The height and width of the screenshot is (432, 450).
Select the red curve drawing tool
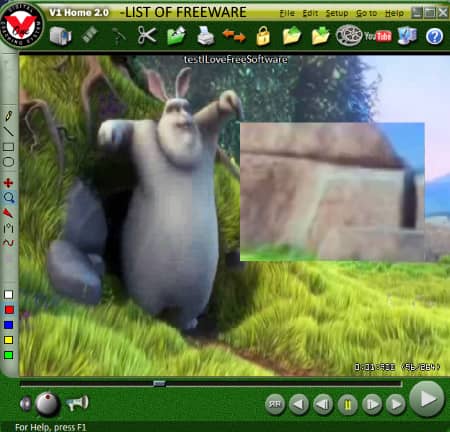click(8, 243)
